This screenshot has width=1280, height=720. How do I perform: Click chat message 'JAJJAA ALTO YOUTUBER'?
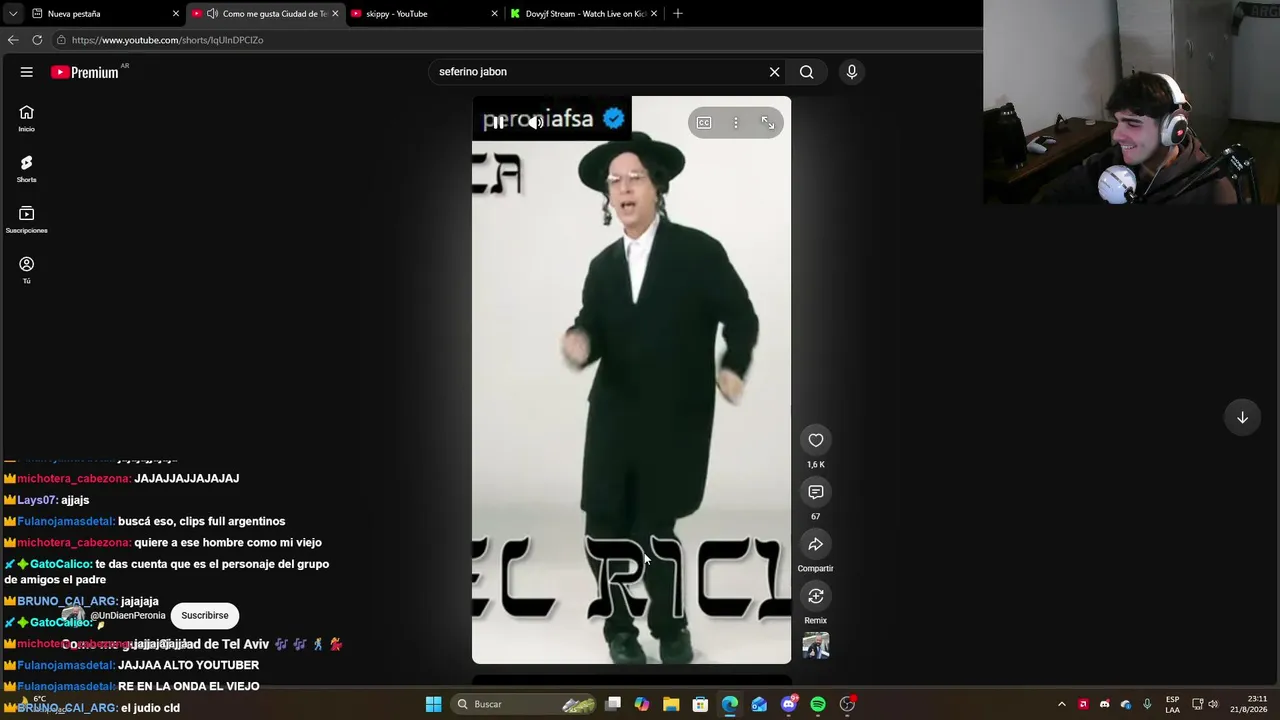188,666
